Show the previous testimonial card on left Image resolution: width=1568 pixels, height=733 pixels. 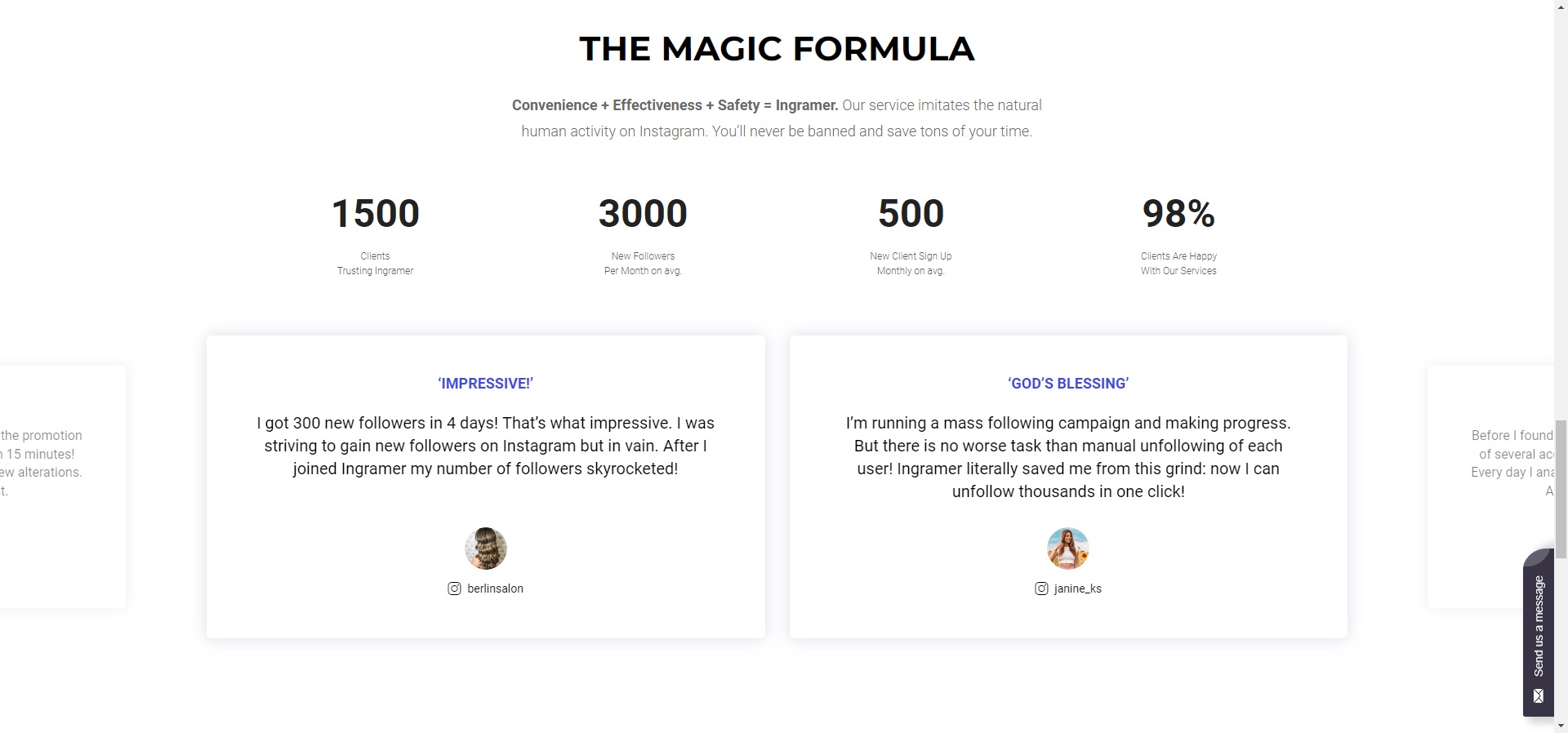[x=62, y=486]
